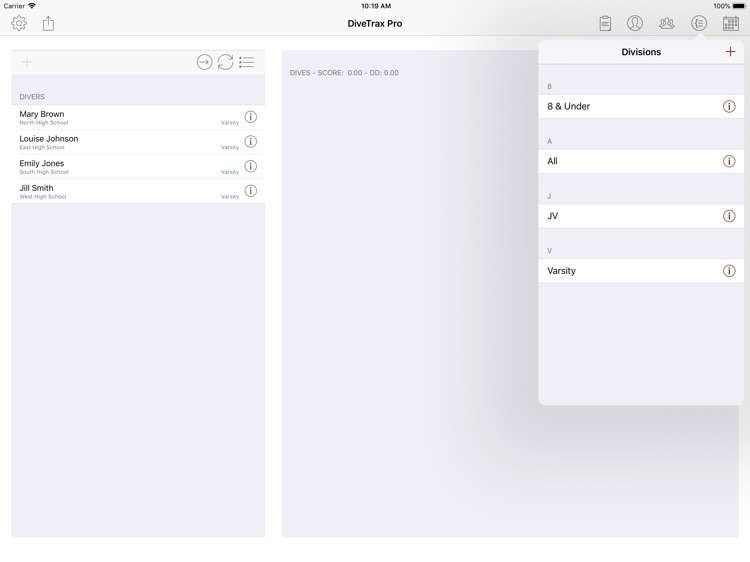
Task: Open the settings gear icon
Action: click(19, 23)
